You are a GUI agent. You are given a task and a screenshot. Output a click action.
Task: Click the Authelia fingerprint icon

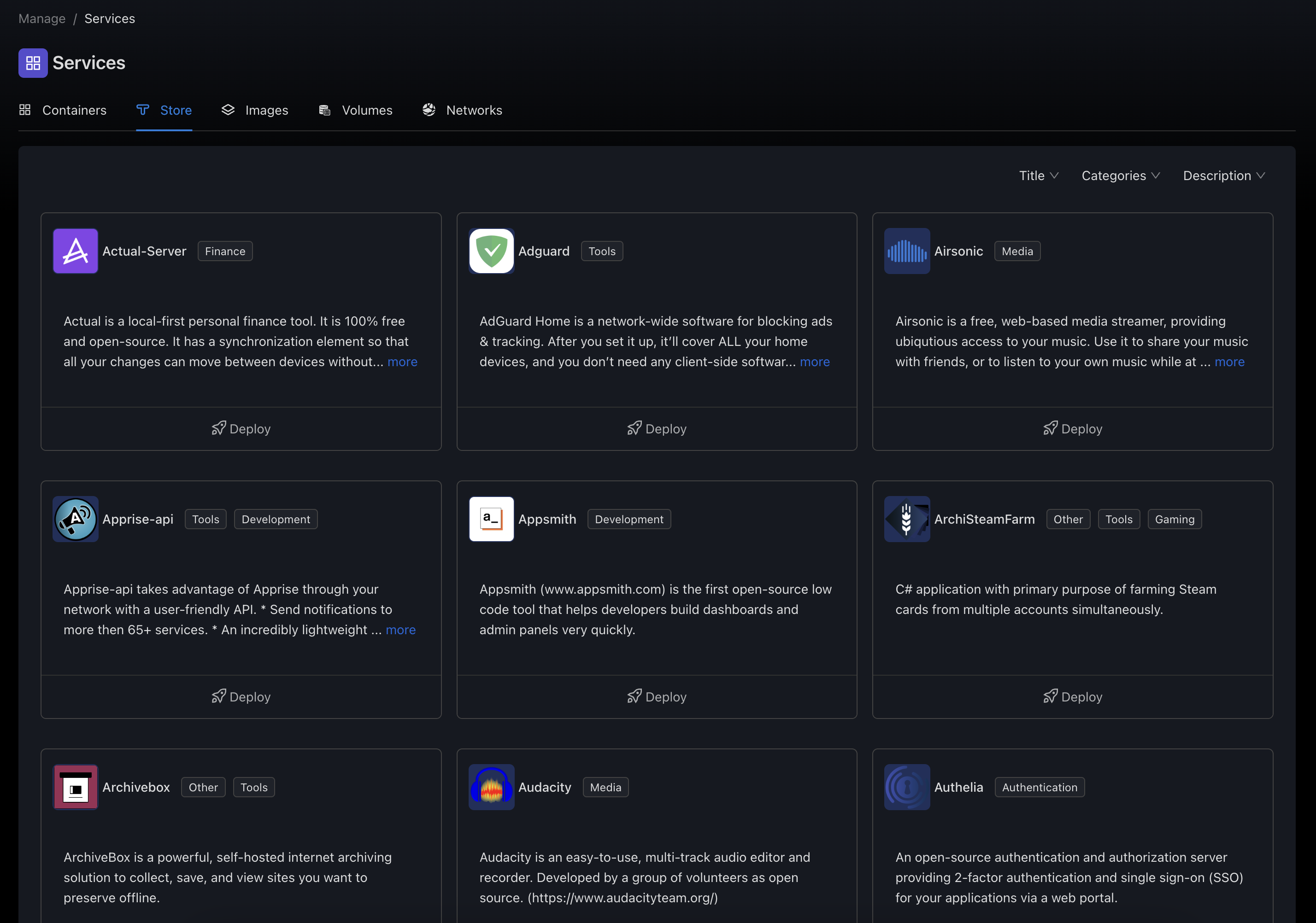907,787
